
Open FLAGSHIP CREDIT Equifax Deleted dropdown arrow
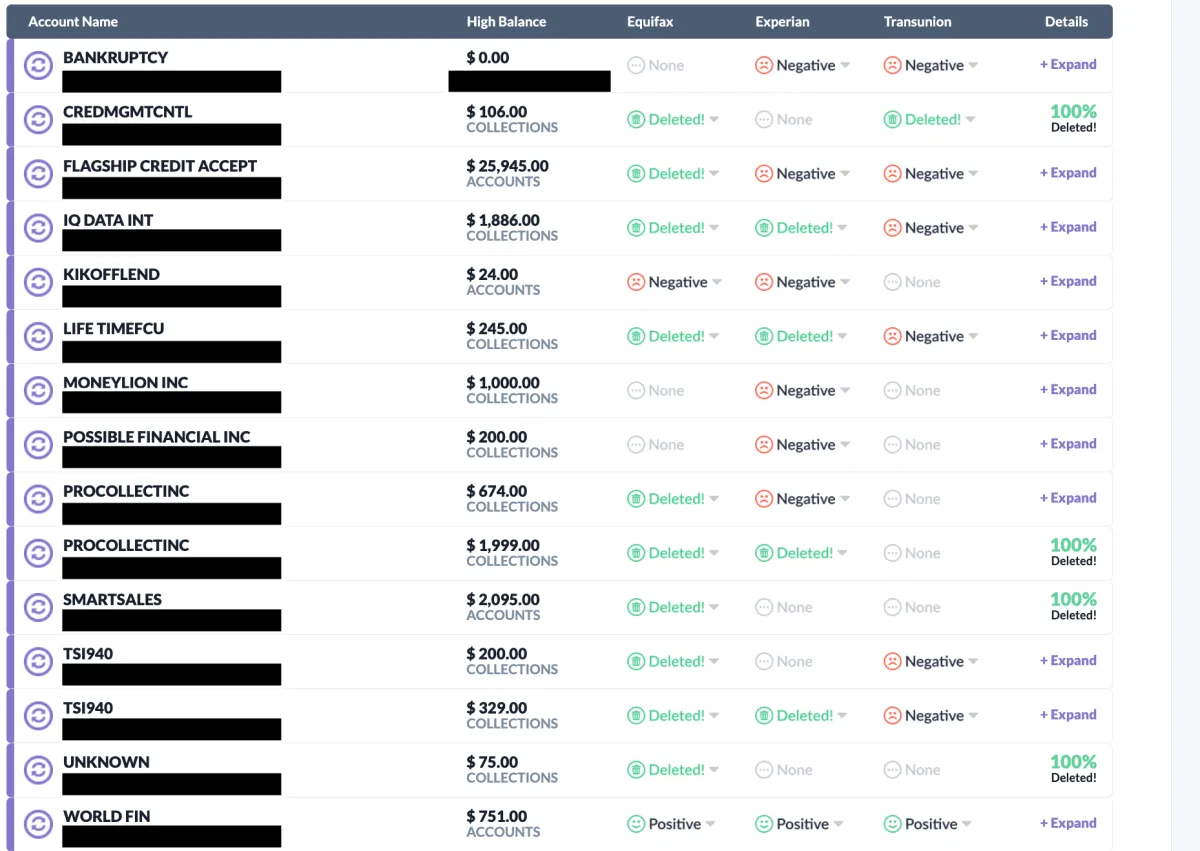point(714,174)
